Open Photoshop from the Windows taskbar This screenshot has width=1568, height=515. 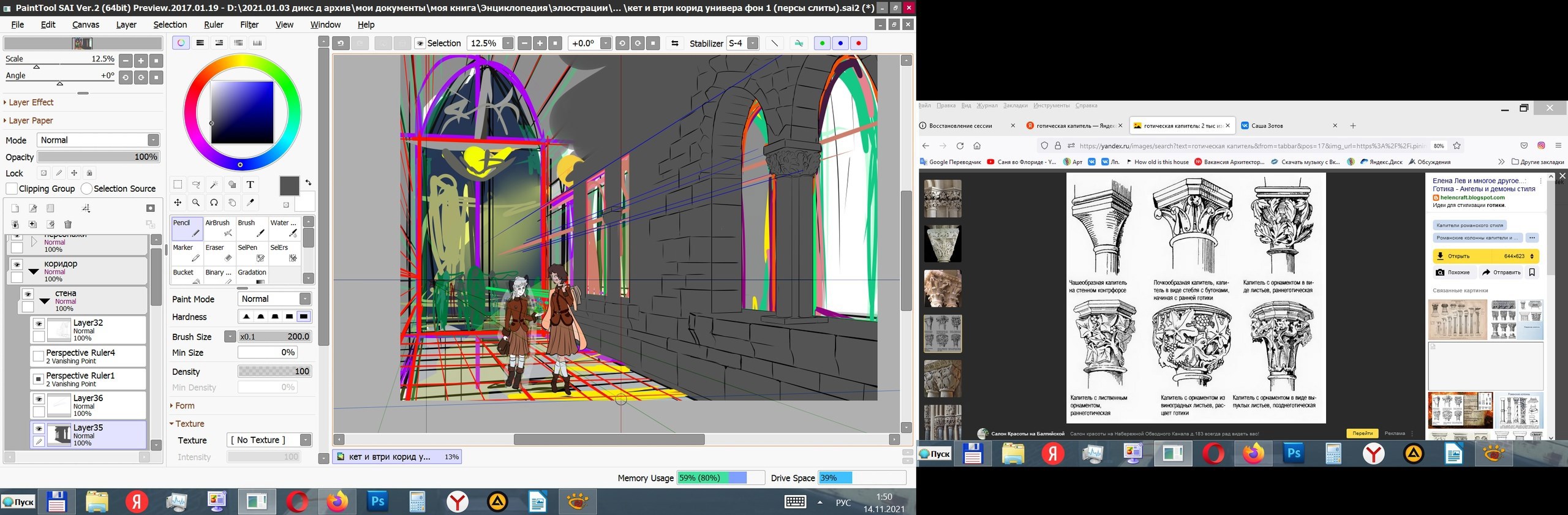(377, 502)
